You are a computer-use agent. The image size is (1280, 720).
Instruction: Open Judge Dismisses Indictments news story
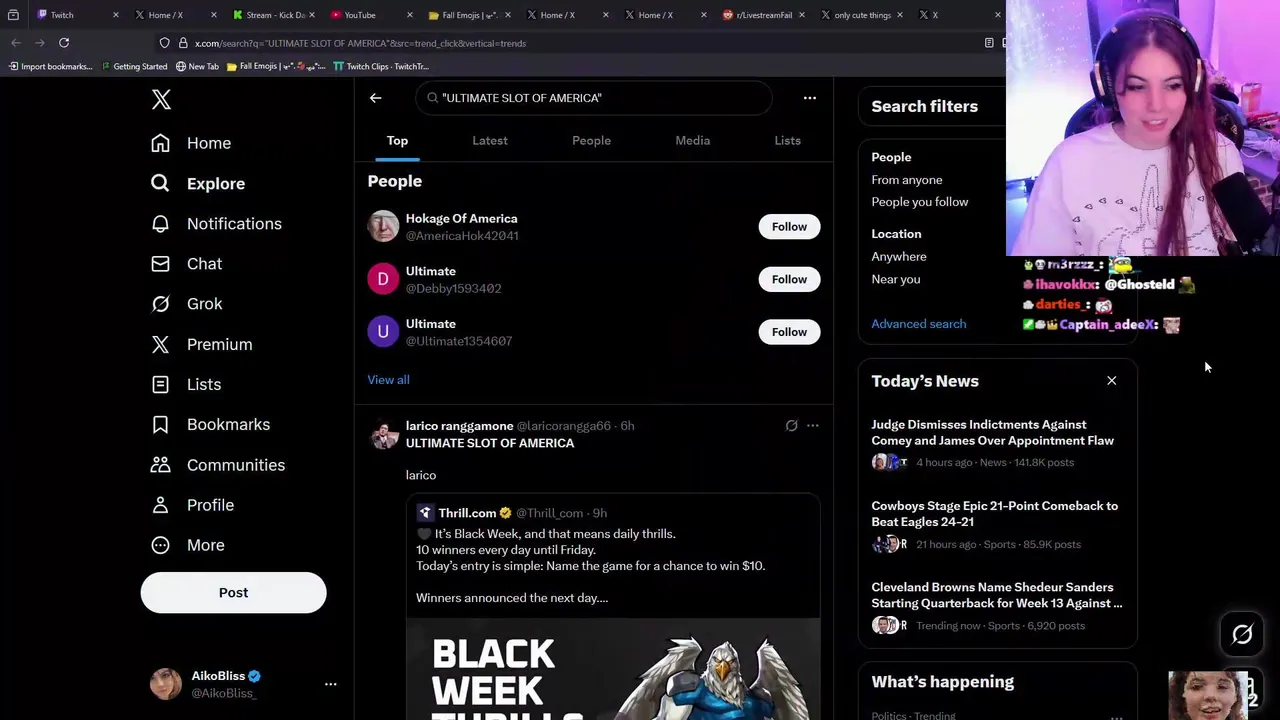tap(997, 442)
